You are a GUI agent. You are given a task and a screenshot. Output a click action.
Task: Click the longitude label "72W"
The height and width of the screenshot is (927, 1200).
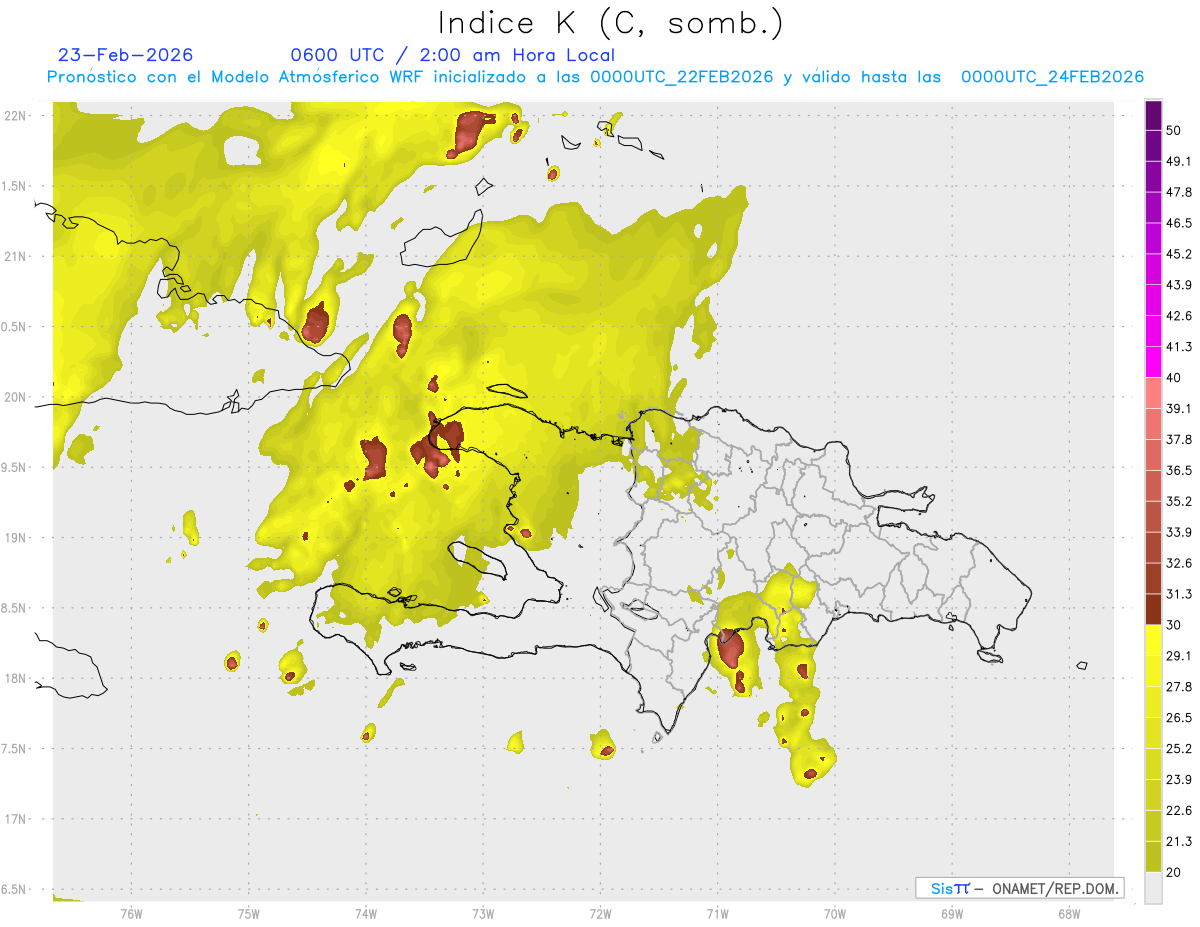click(x=600, y=913)
